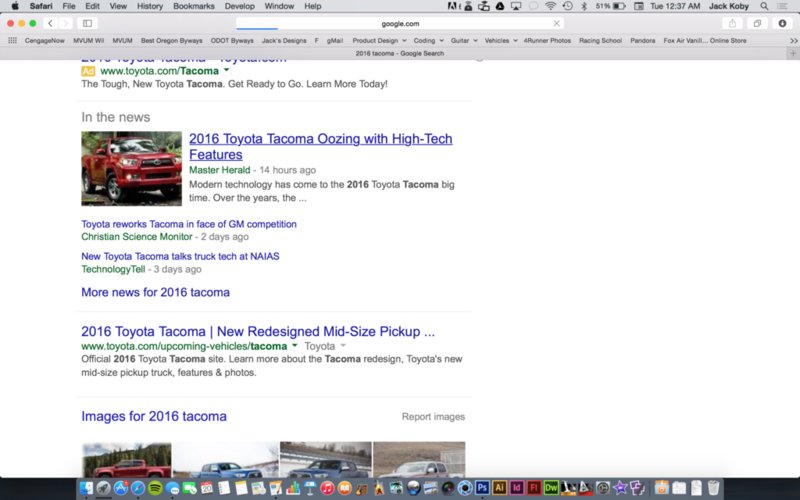Open iBooks from the Dock
This screenshot has width=800, height=500.
[344, 488]
